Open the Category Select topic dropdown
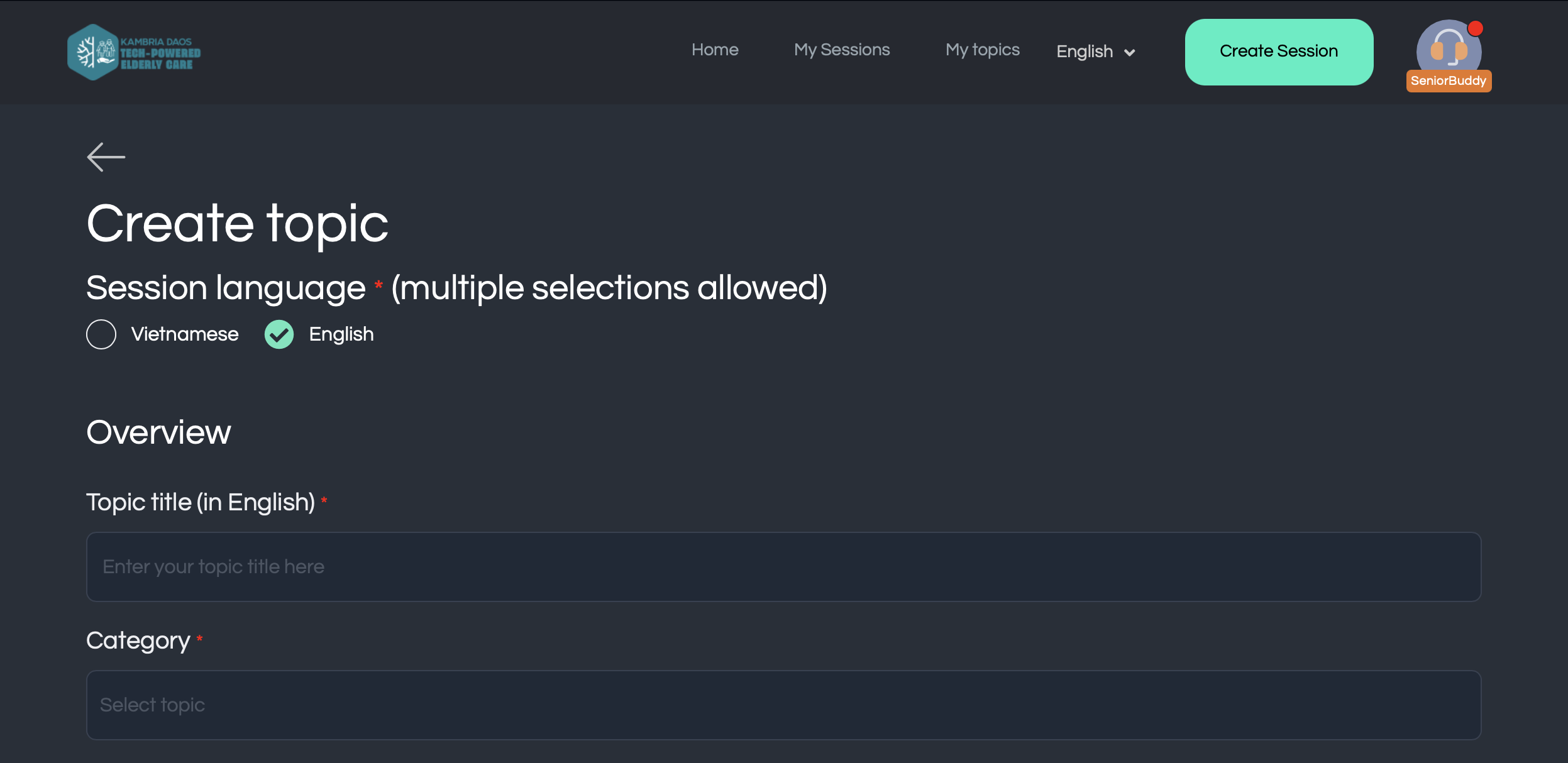Image resolution: width=1568 pixels, height=763 pixels. [783, 705]
